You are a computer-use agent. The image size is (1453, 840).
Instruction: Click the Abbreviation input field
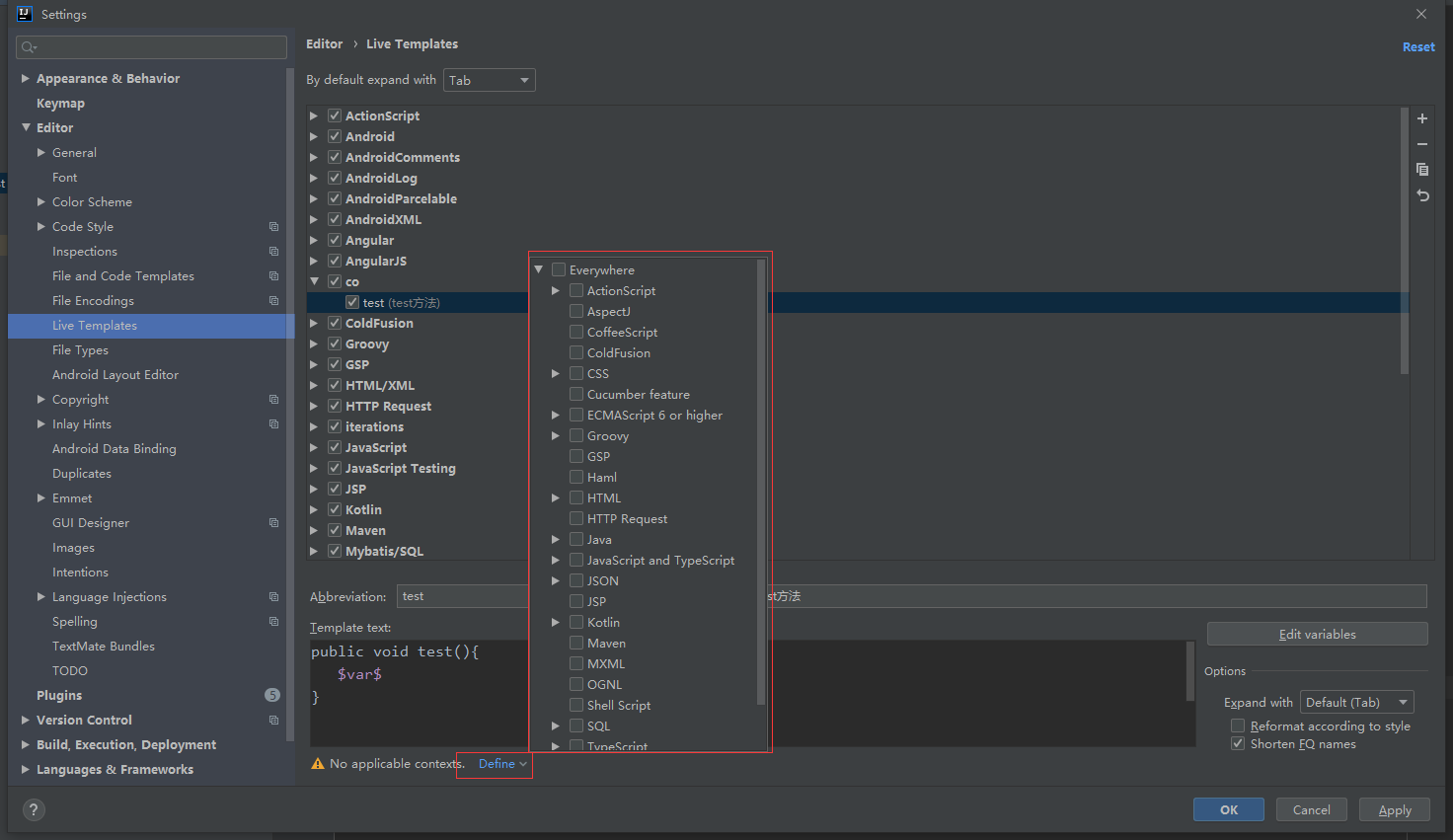462,596
